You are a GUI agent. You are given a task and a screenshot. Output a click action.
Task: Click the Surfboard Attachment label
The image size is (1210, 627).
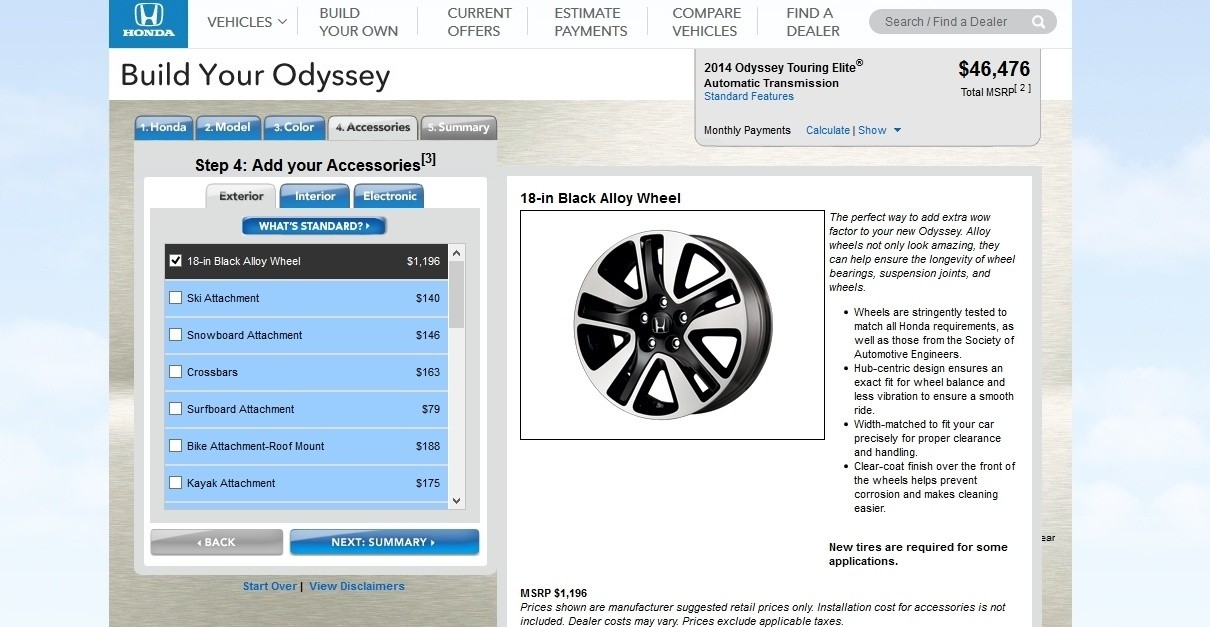coord(240,409)
